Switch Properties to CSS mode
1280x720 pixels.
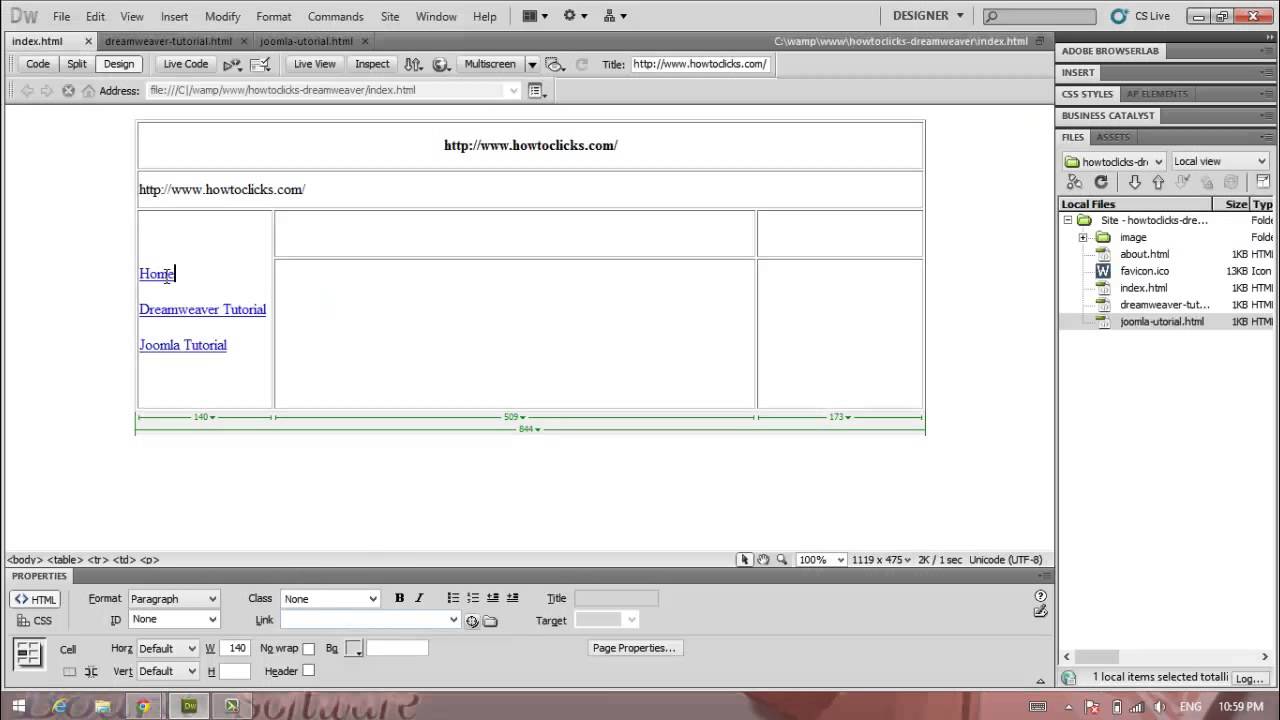coord(35,621)
